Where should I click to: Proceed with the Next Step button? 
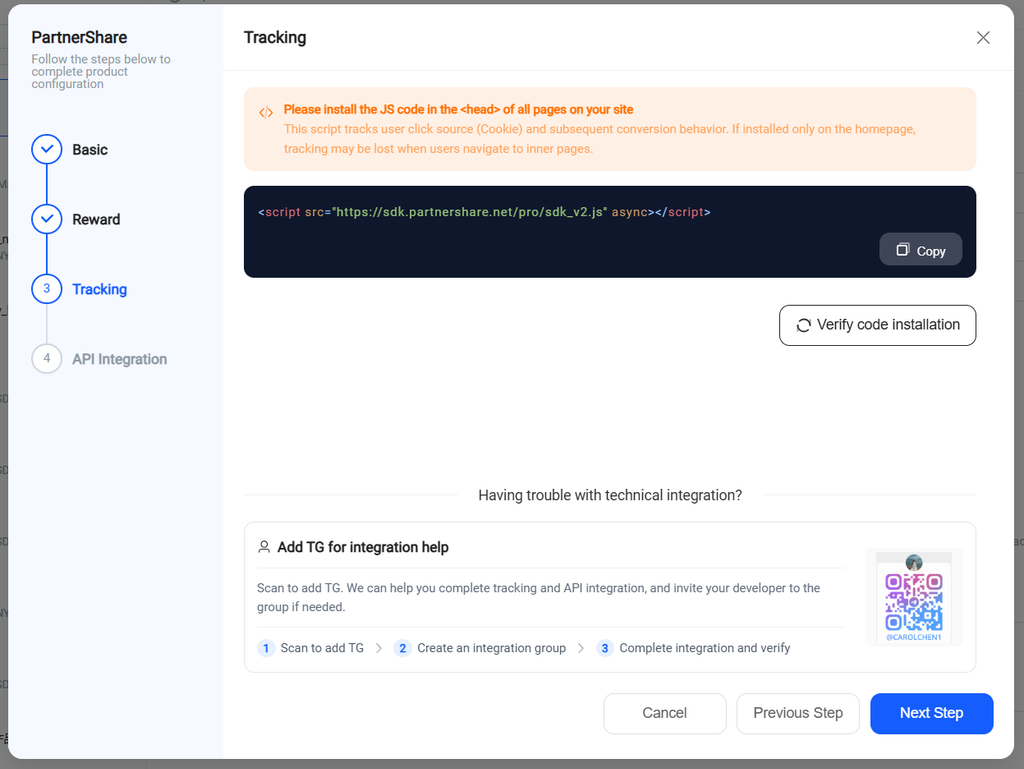[x=931, y=713]
